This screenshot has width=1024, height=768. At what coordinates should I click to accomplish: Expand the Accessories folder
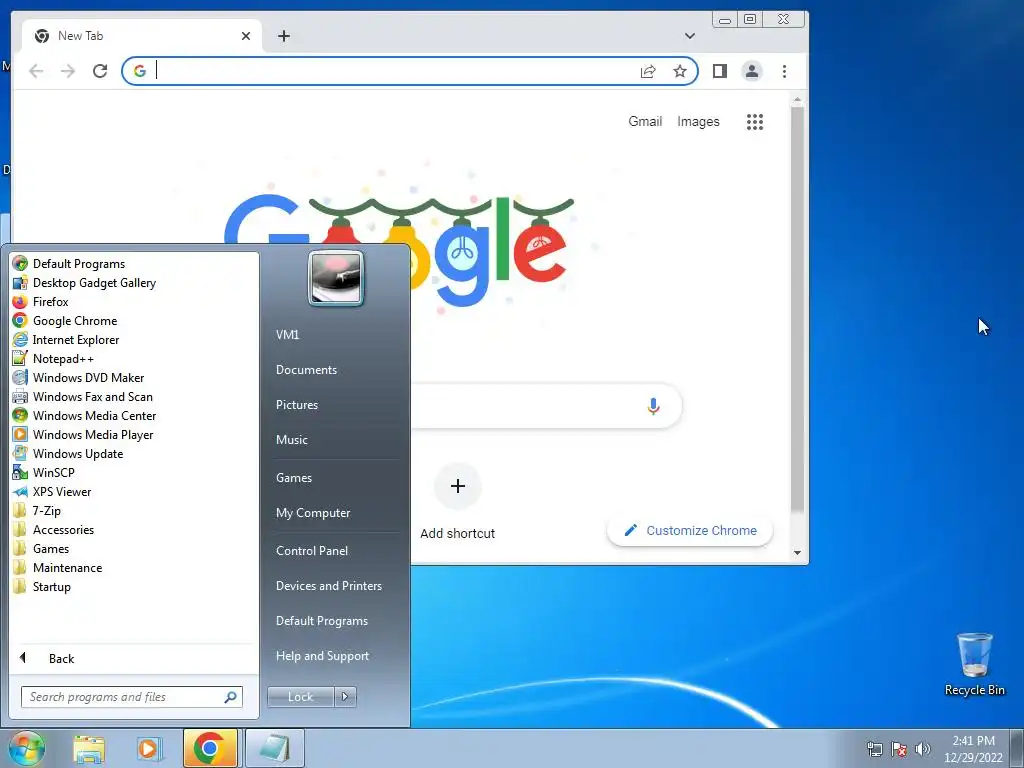[63, 530]
